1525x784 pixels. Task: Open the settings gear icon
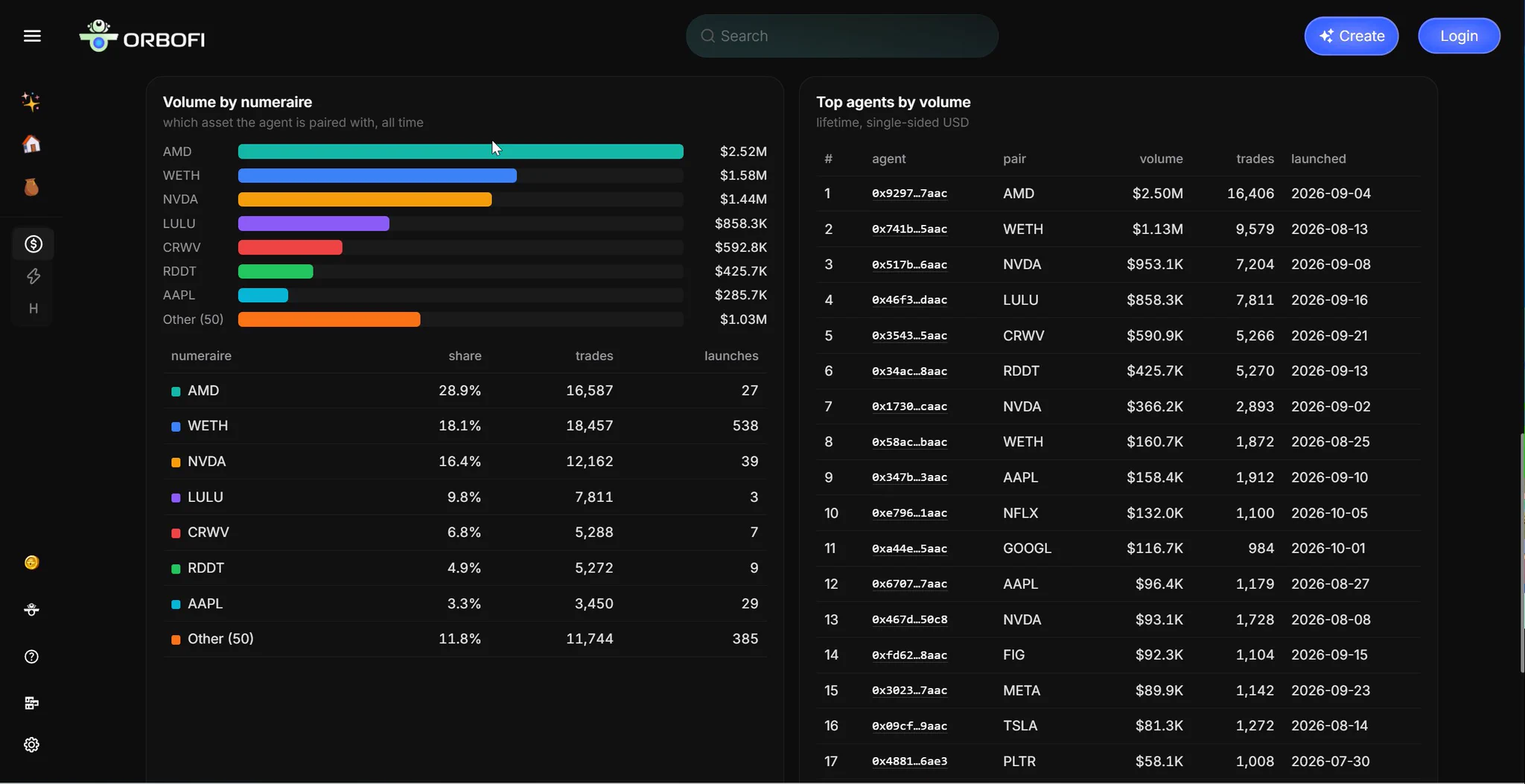pyautogui.click(x=31, y=745)
